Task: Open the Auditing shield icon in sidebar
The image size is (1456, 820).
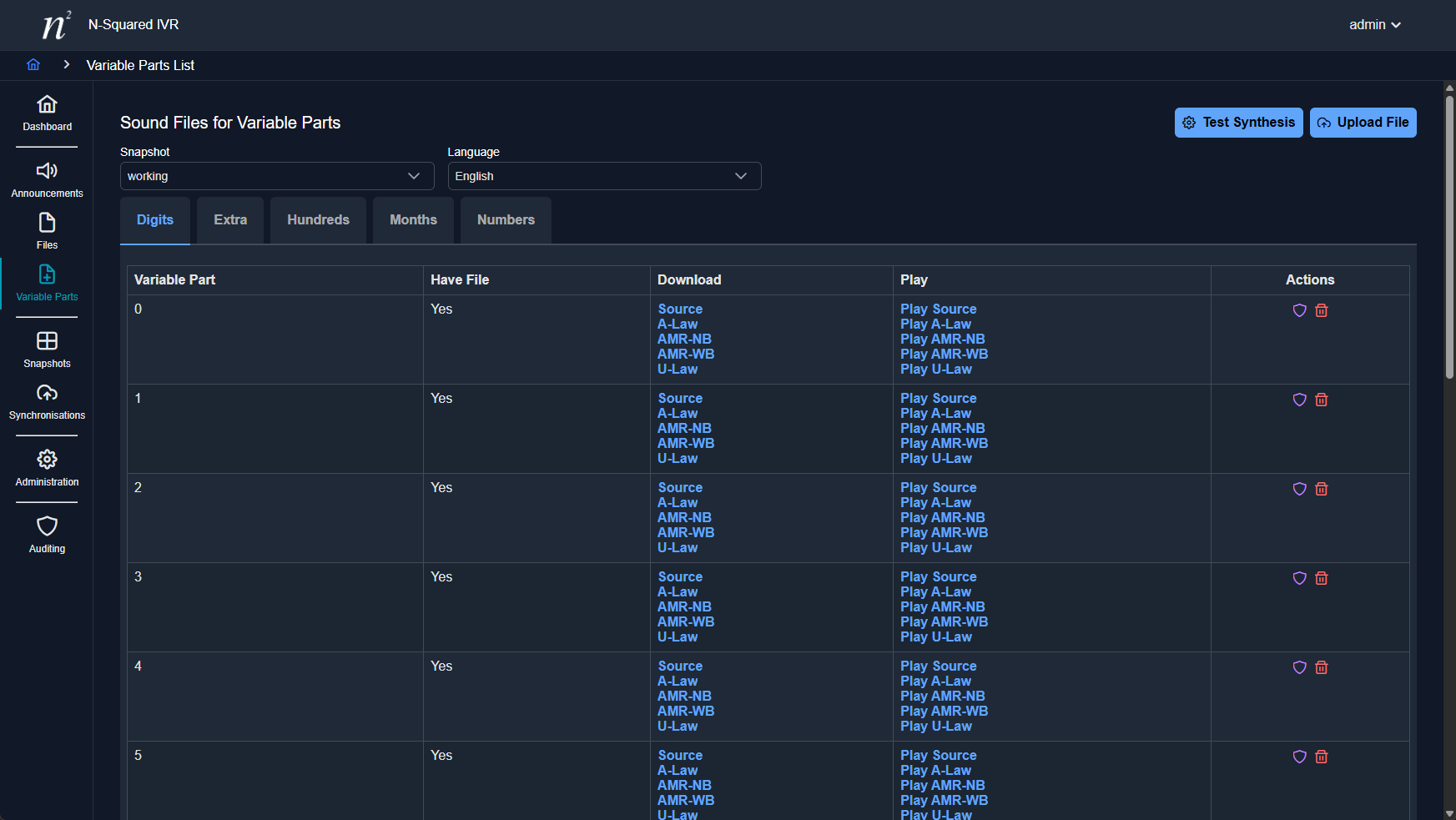Action: click(47, 527)
